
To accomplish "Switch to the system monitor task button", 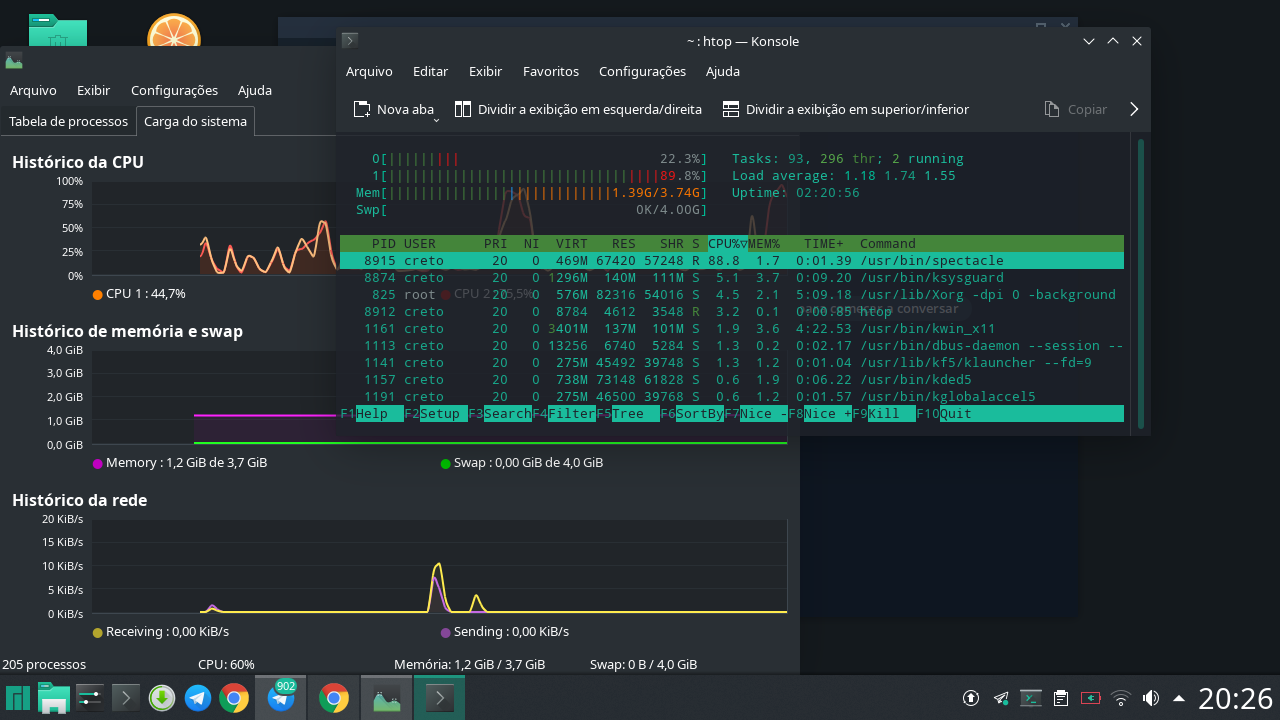I will [386, 697].
